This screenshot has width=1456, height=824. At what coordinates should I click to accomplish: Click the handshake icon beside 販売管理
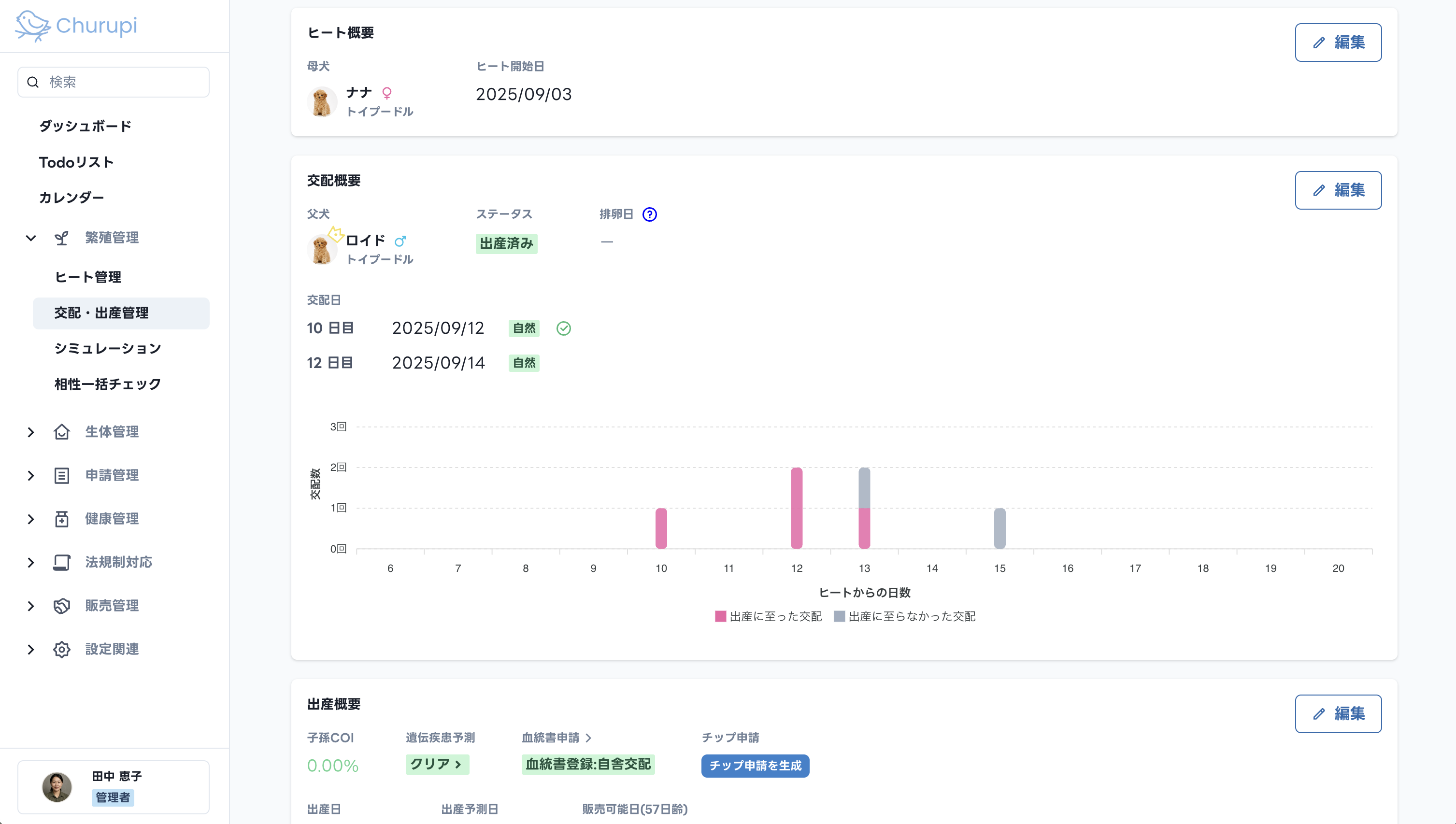coord(61,606)
